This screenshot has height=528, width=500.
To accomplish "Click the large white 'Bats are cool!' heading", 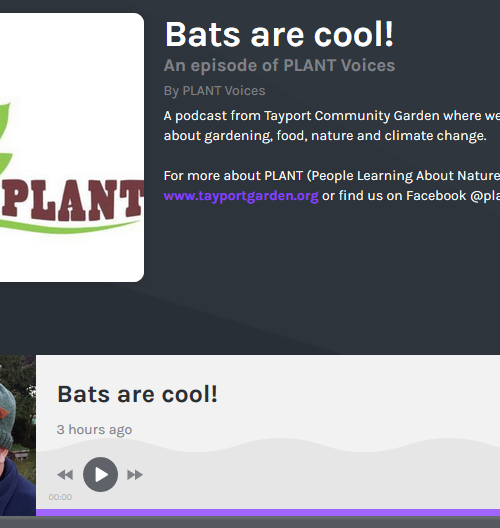I will (x=279, y=34).
